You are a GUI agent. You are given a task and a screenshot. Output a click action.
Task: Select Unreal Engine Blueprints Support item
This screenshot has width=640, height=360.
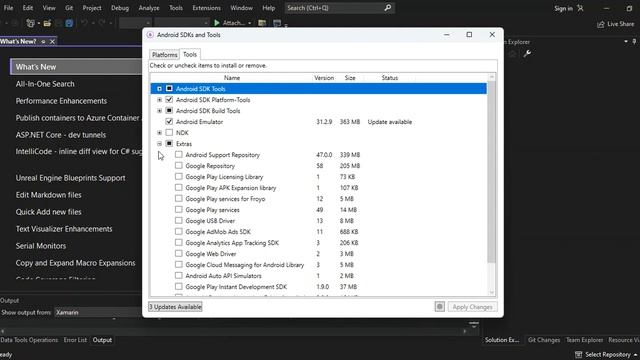[70, 178]
